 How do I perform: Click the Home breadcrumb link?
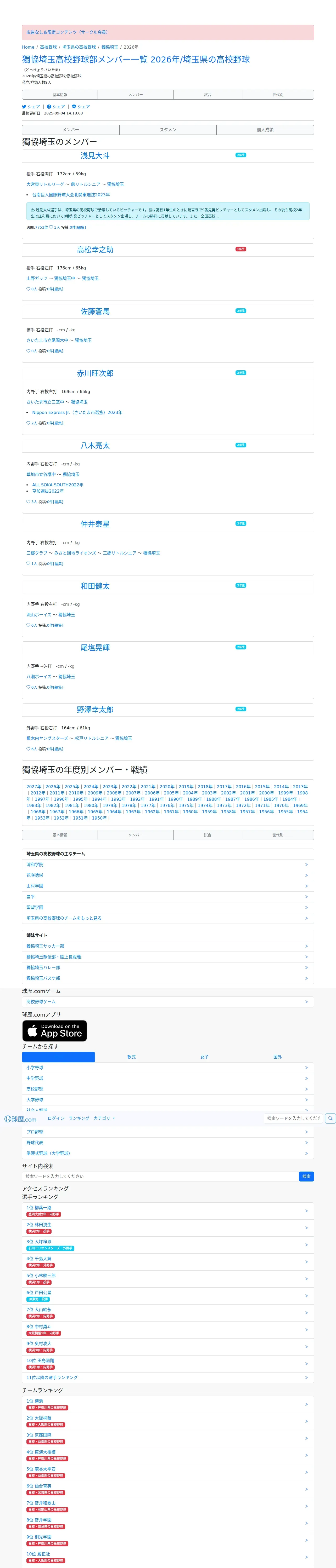pyautogui.click(x=28, y=47)
